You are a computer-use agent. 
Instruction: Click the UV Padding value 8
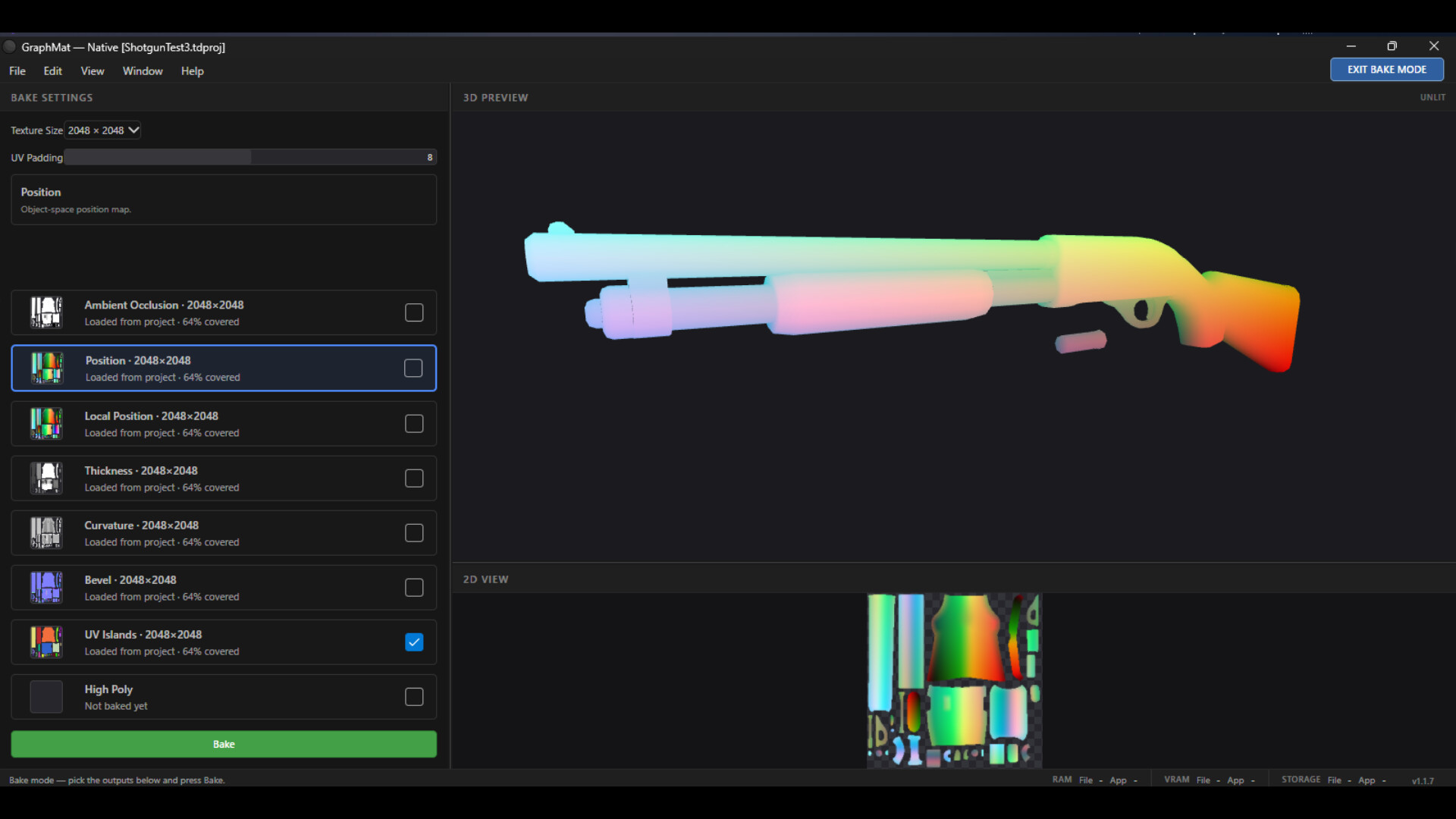point(429,157)
